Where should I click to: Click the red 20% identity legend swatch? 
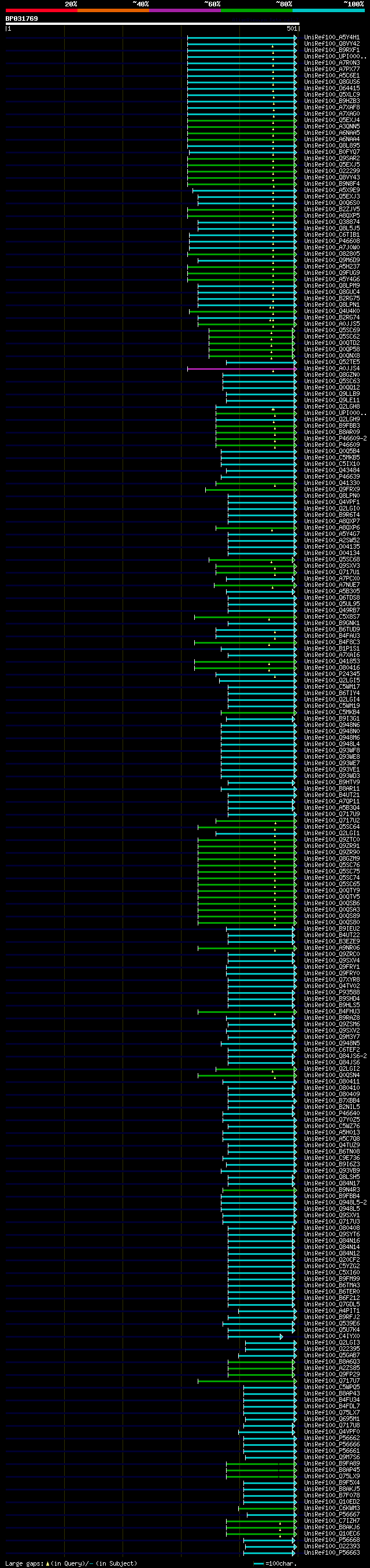[x=41, y=10]
